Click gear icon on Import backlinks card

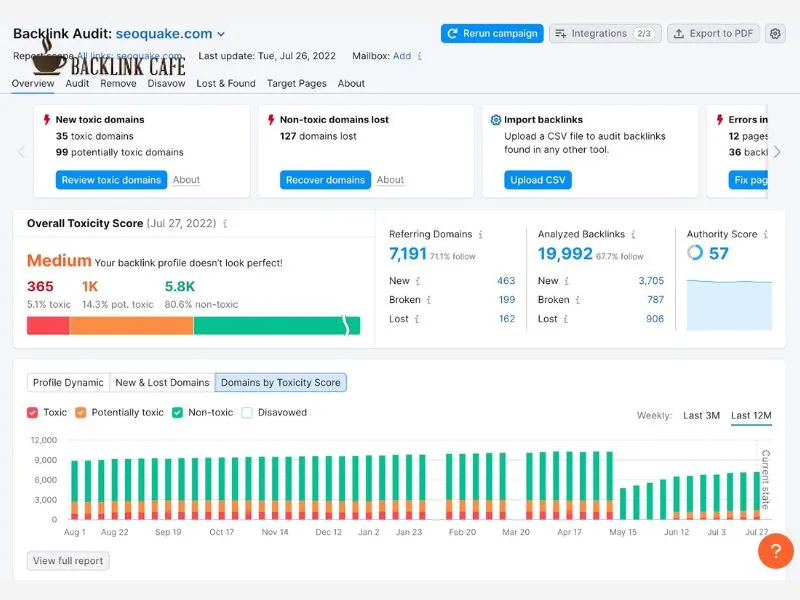495,119
